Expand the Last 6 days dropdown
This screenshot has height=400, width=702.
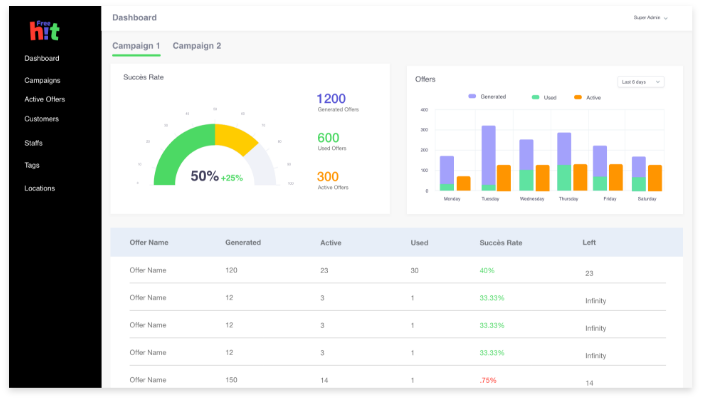(640, 81)
